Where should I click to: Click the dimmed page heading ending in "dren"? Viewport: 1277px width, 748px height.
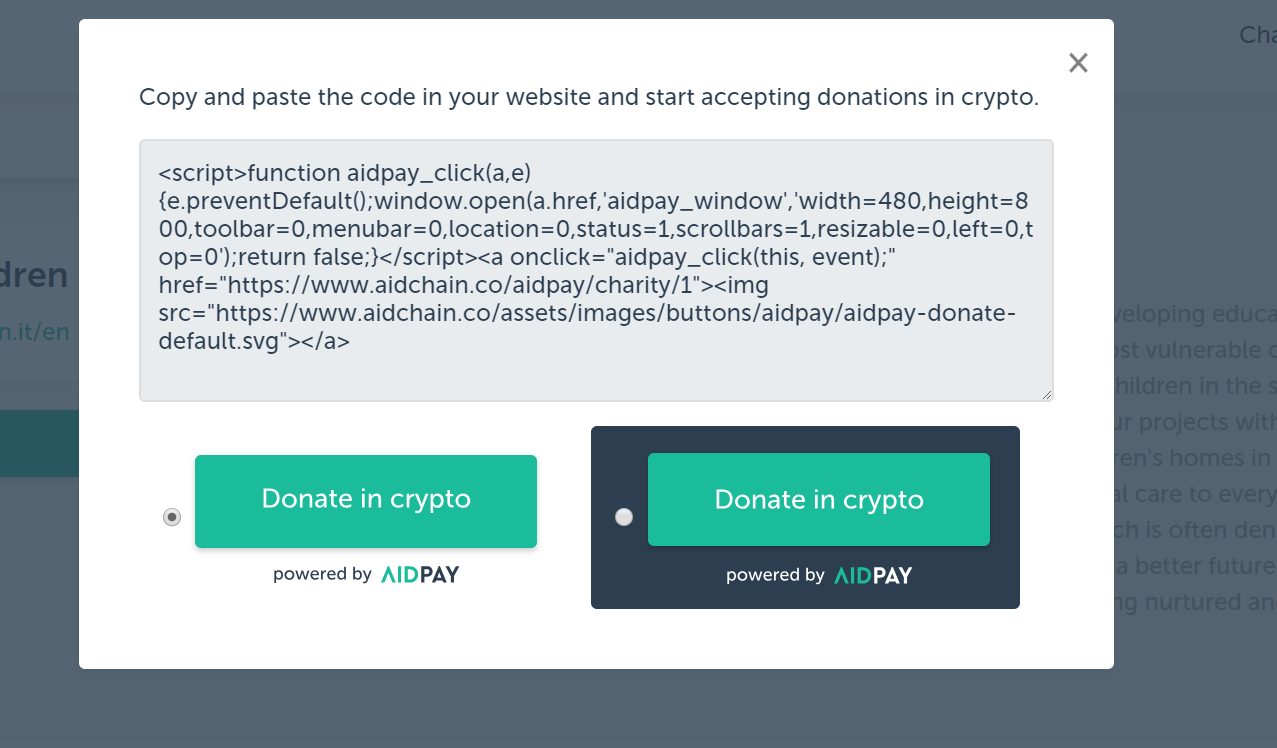34,275
